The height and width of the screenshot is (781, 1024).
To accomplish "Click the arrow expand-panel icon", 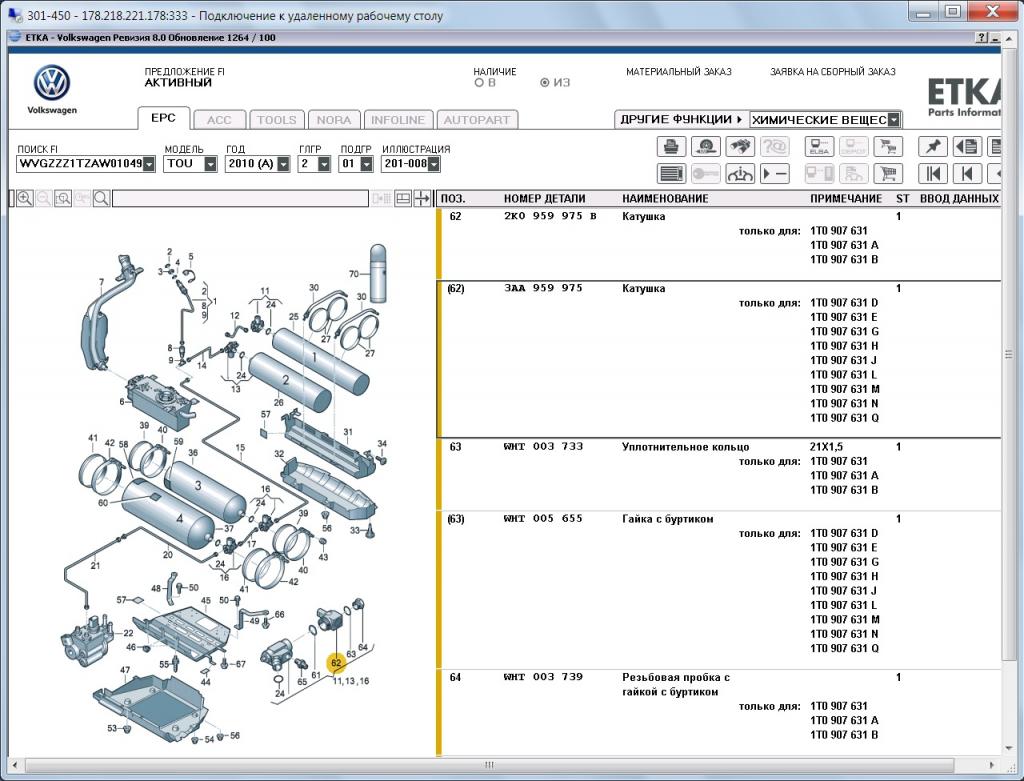I will 422,199.
